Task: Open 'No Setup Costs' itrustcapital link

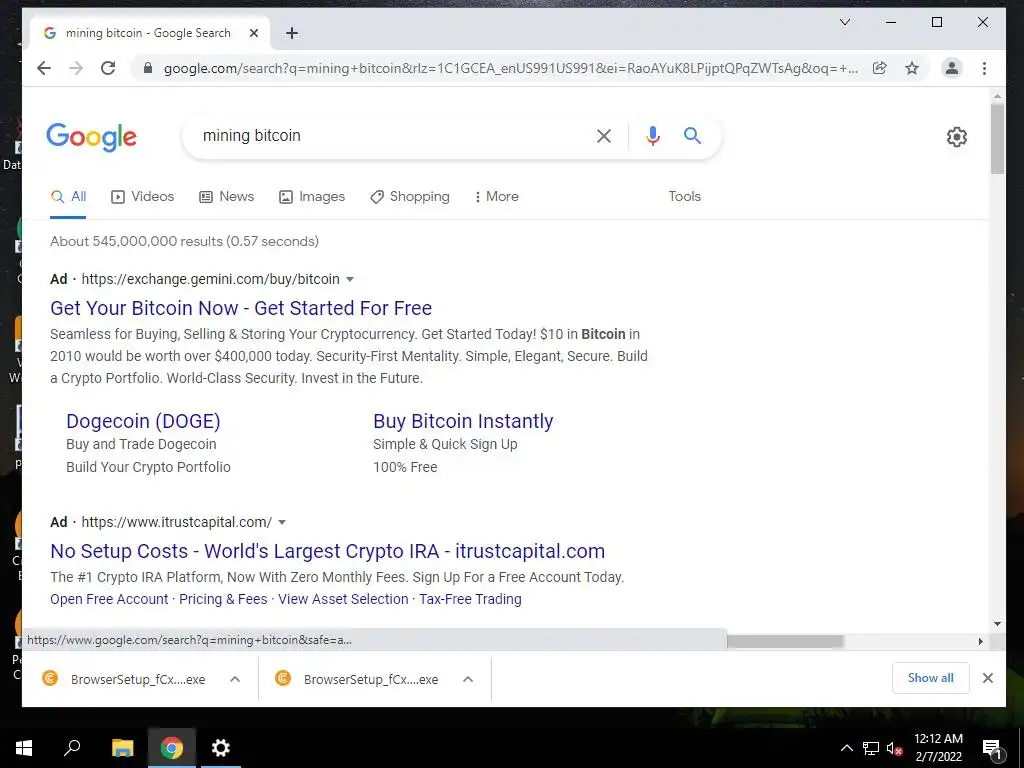Action: pyautogui.click(x=327, y=551)
